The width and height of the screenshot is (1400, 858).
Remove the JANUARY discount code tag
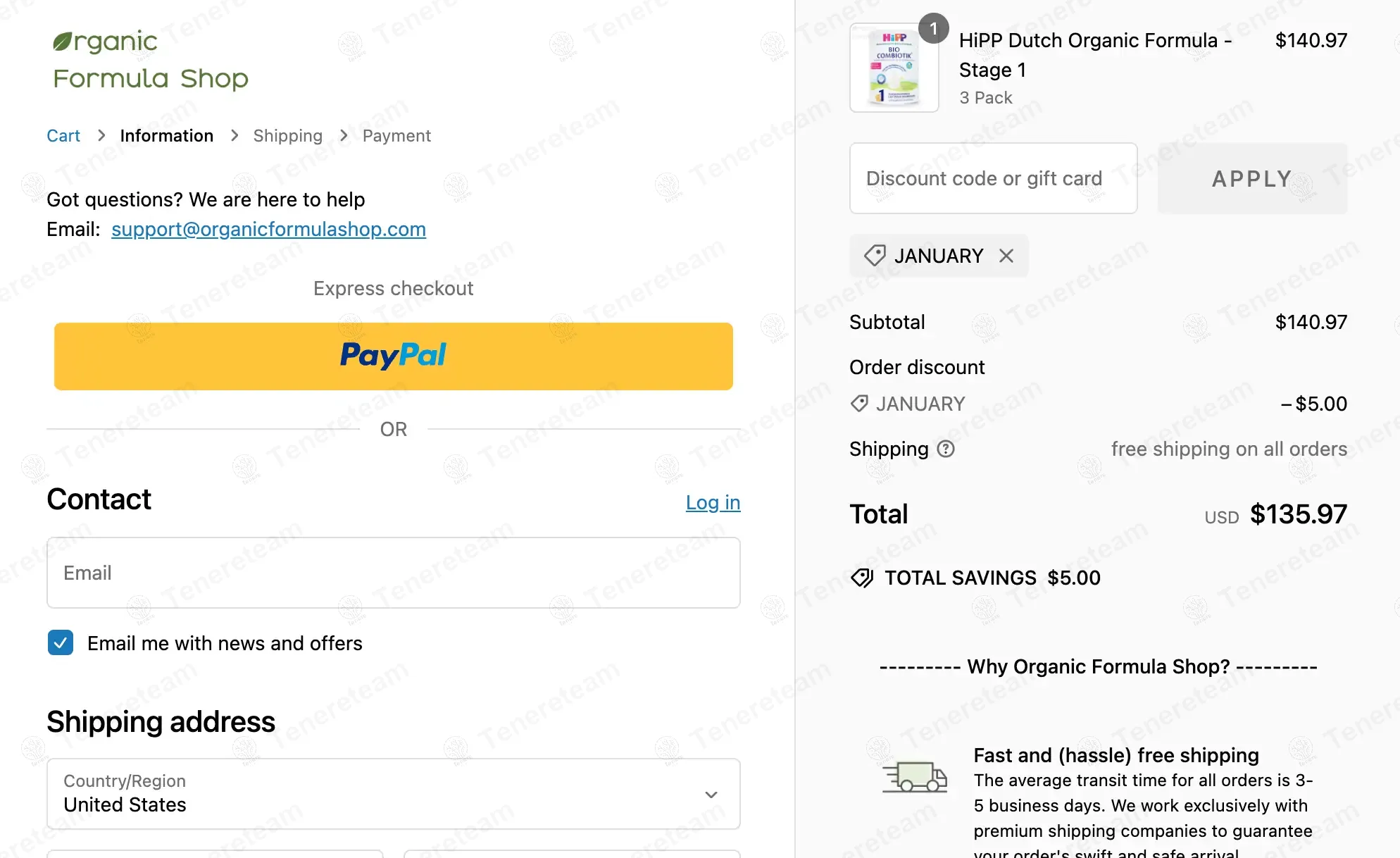click(x=1006, y=256)
